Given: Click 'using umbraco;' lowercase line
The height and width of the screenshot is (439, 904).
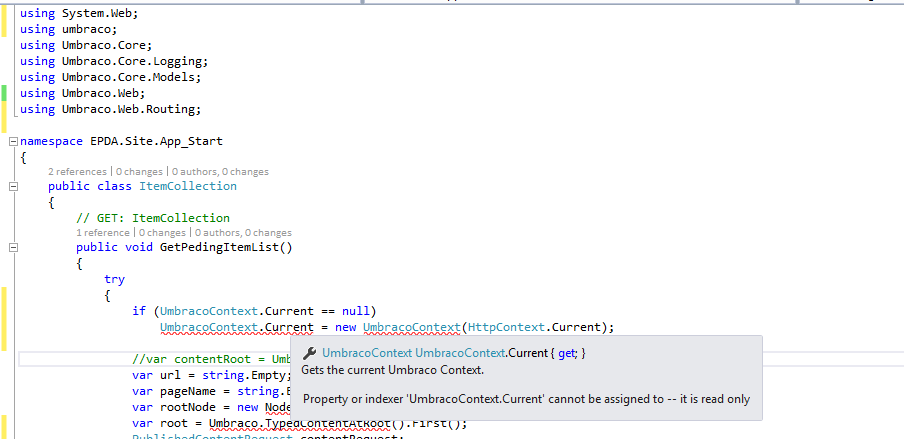Looking at the screenshot, I should (69, 29).
